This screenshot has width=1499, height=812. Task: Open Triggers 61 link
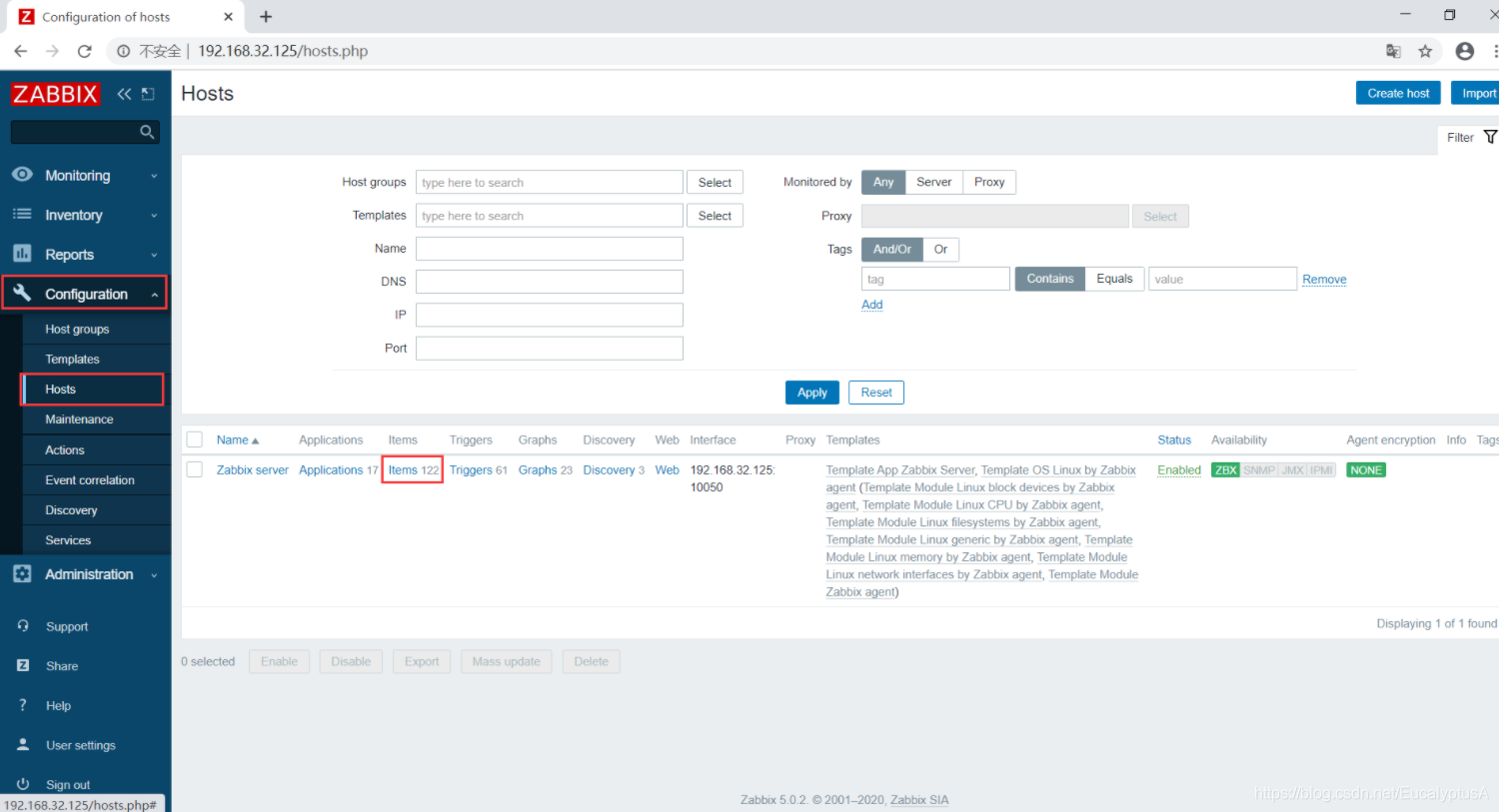click(x=479, y=470)
